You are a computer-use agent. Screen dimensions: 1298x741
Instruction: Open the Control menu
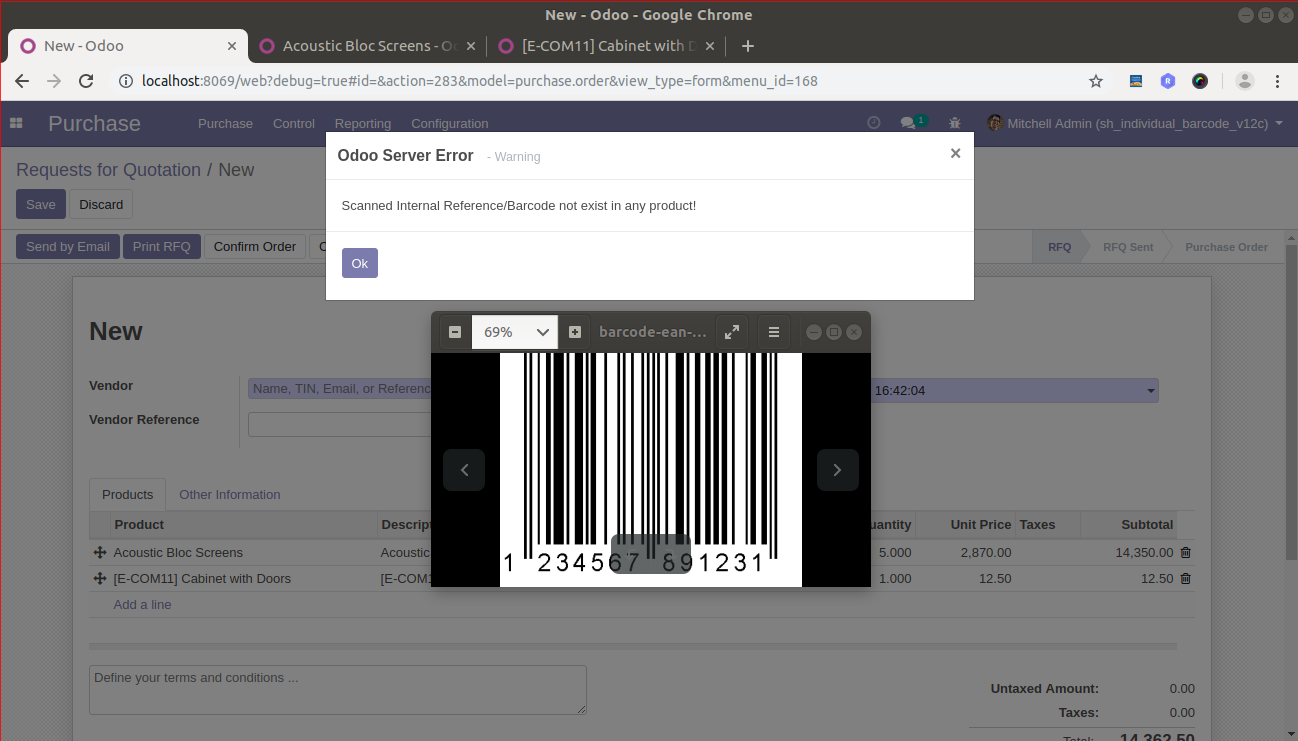click(294, 124)
